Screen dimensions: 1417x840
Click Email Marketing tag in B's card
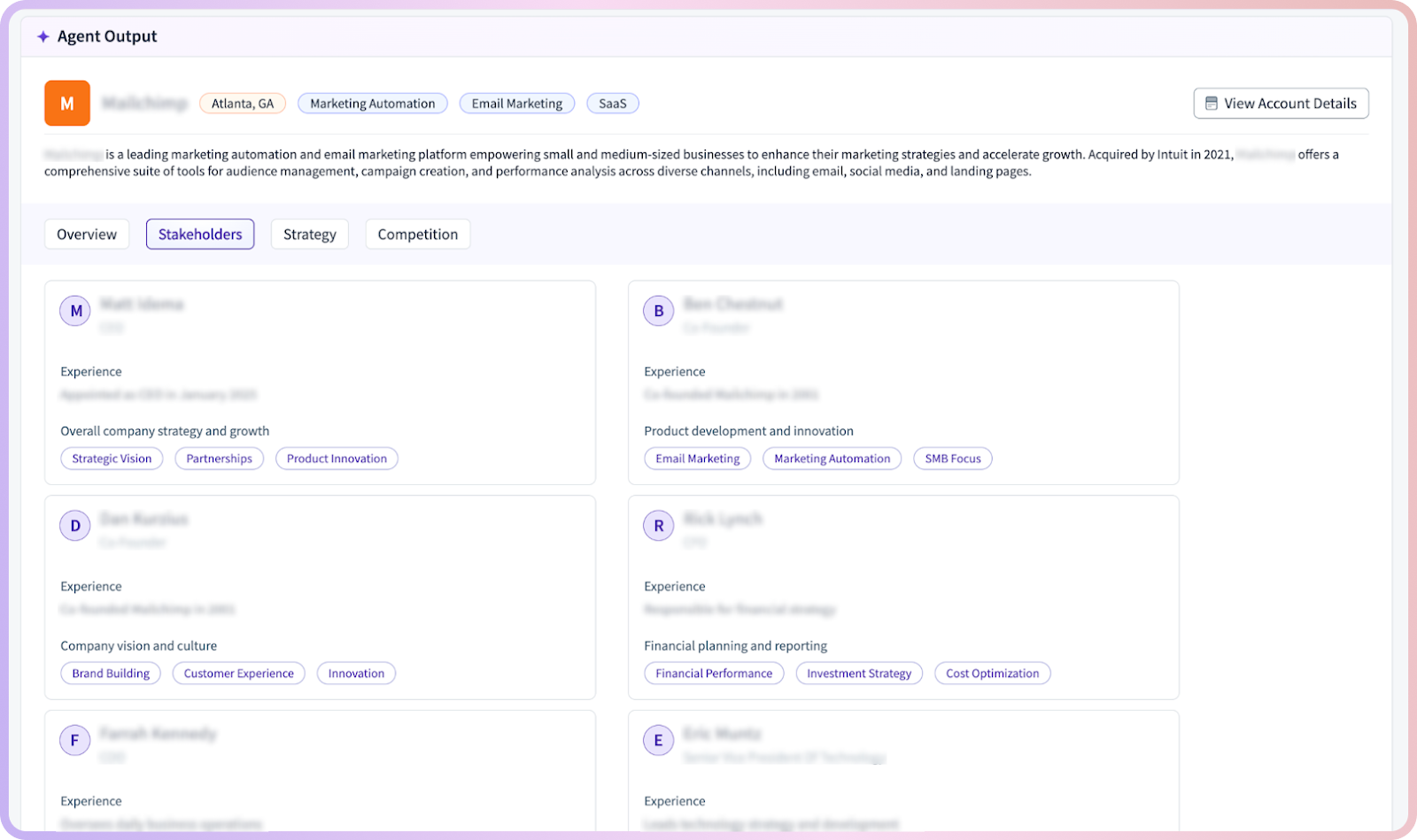pos(698,459)
